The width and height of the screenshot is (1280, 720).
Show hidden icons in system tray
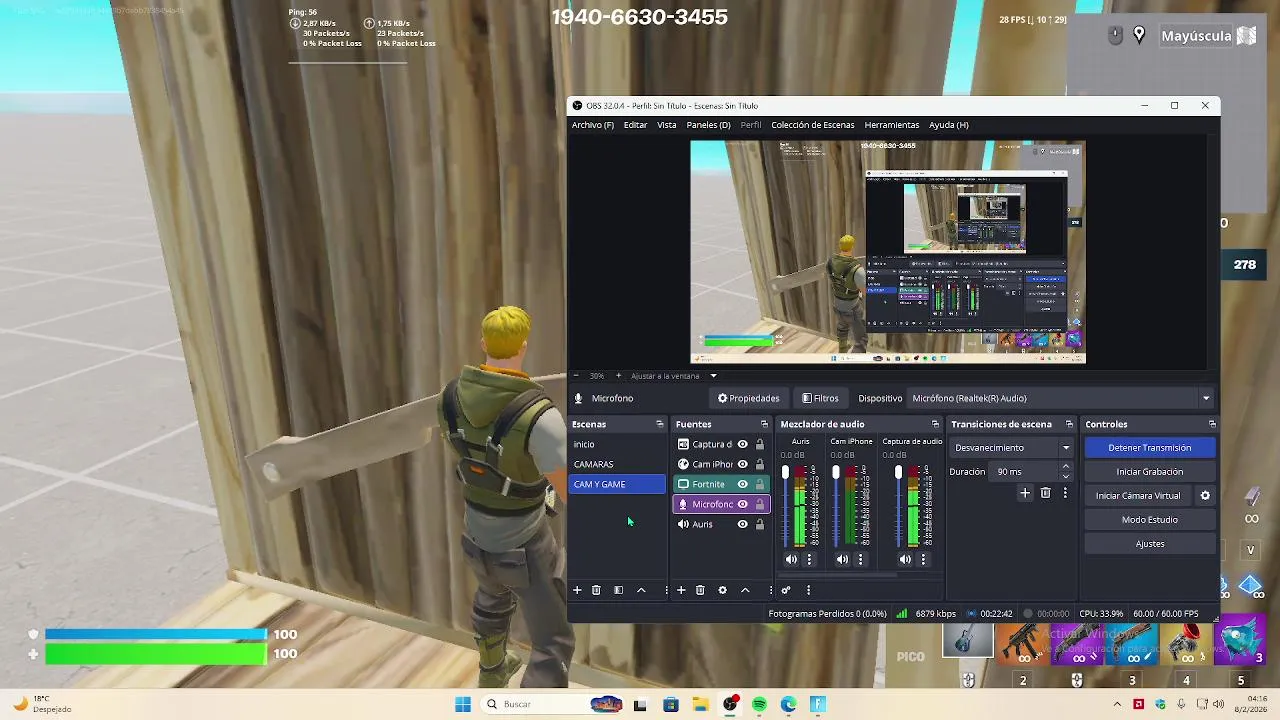tap(1117, 704)
